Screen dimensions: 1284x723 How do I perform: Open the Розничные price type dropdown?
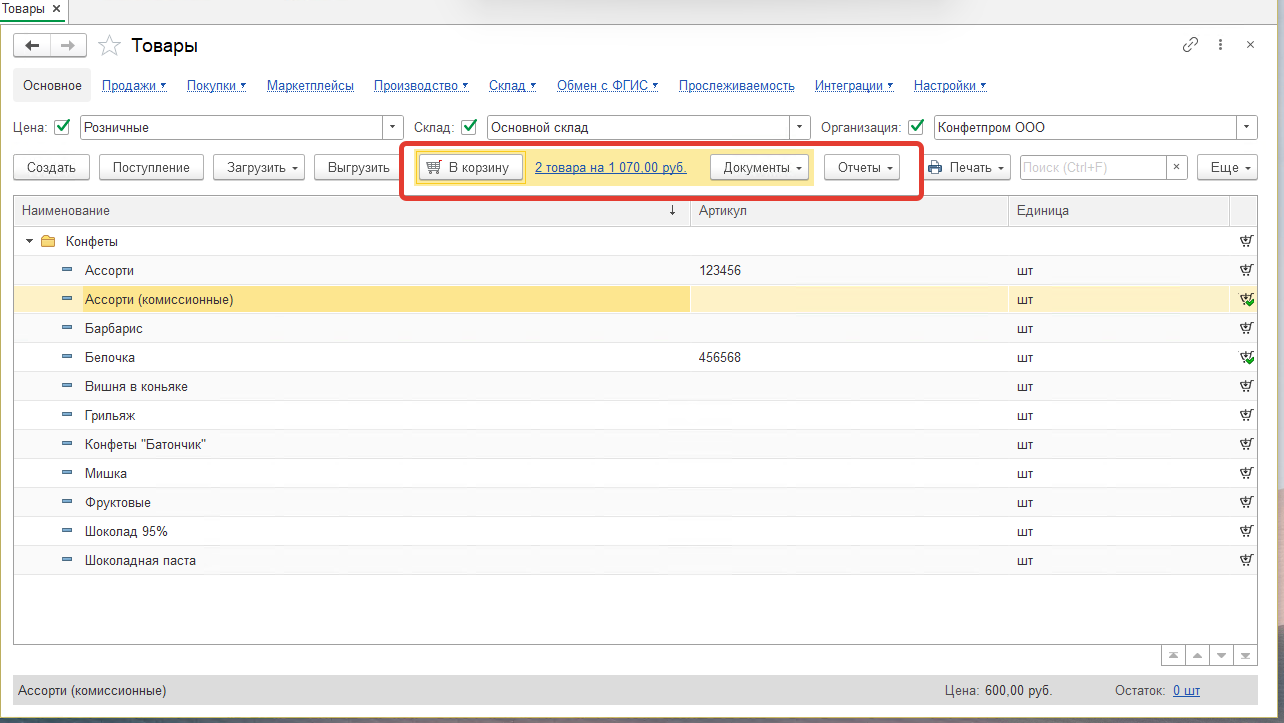[392, 127]
